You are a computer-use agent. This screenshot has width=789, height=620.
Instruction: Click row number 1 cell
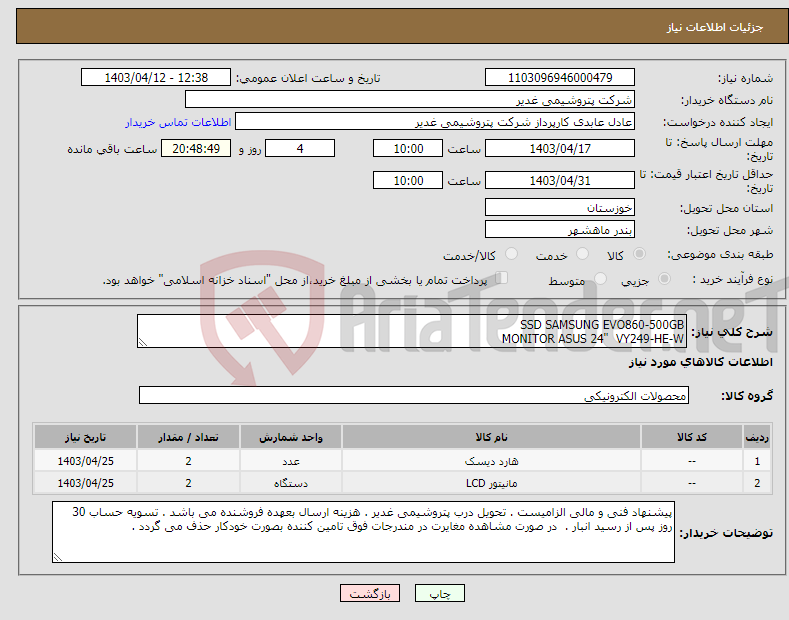[x=757, y=461]
